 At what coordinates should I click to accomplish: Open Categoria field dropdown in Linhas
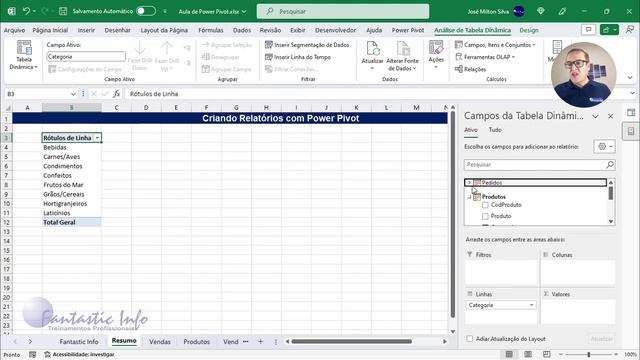coord(531,305)
